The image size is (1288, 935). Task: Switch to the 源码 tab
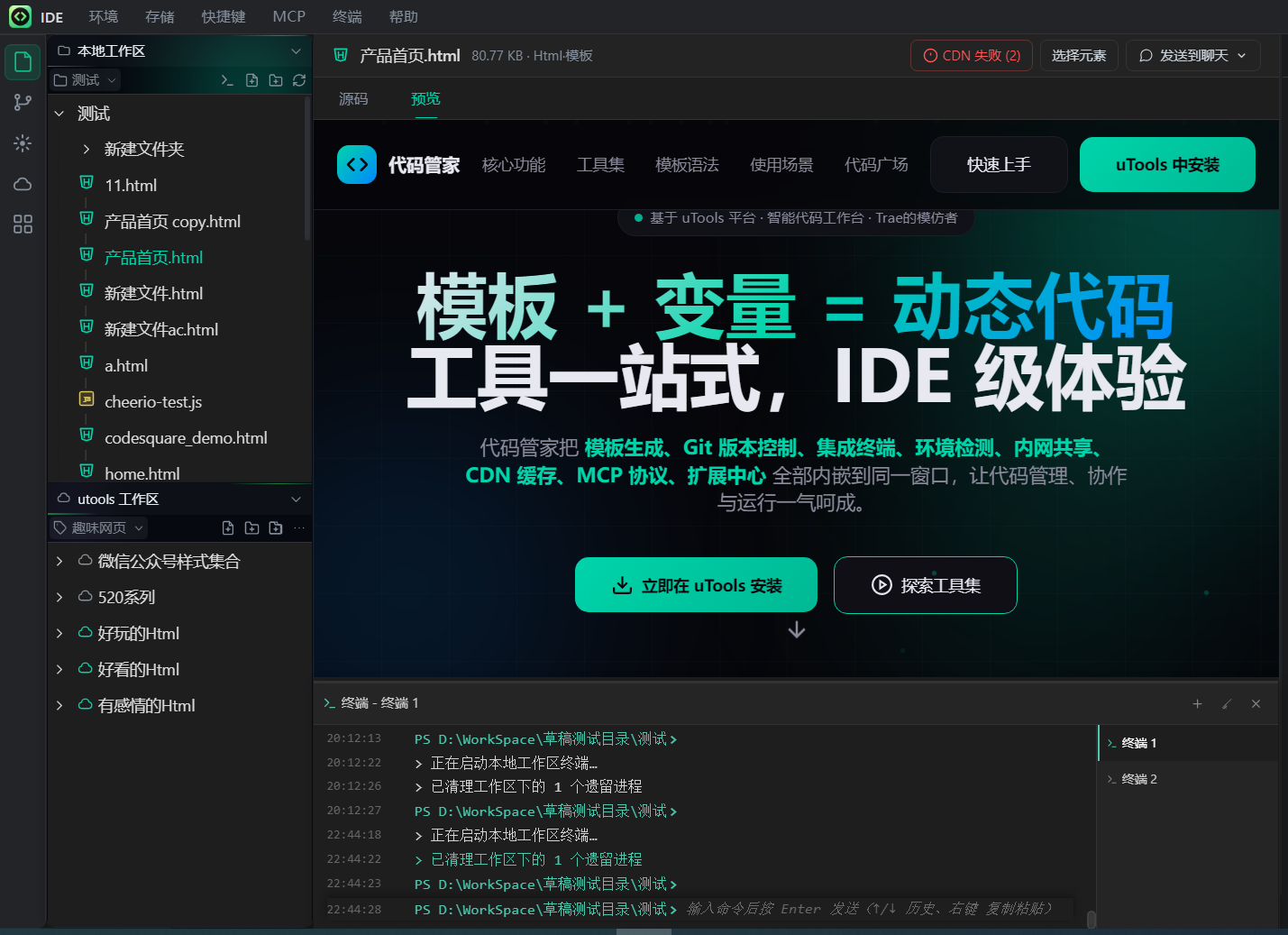pos(353,99)
